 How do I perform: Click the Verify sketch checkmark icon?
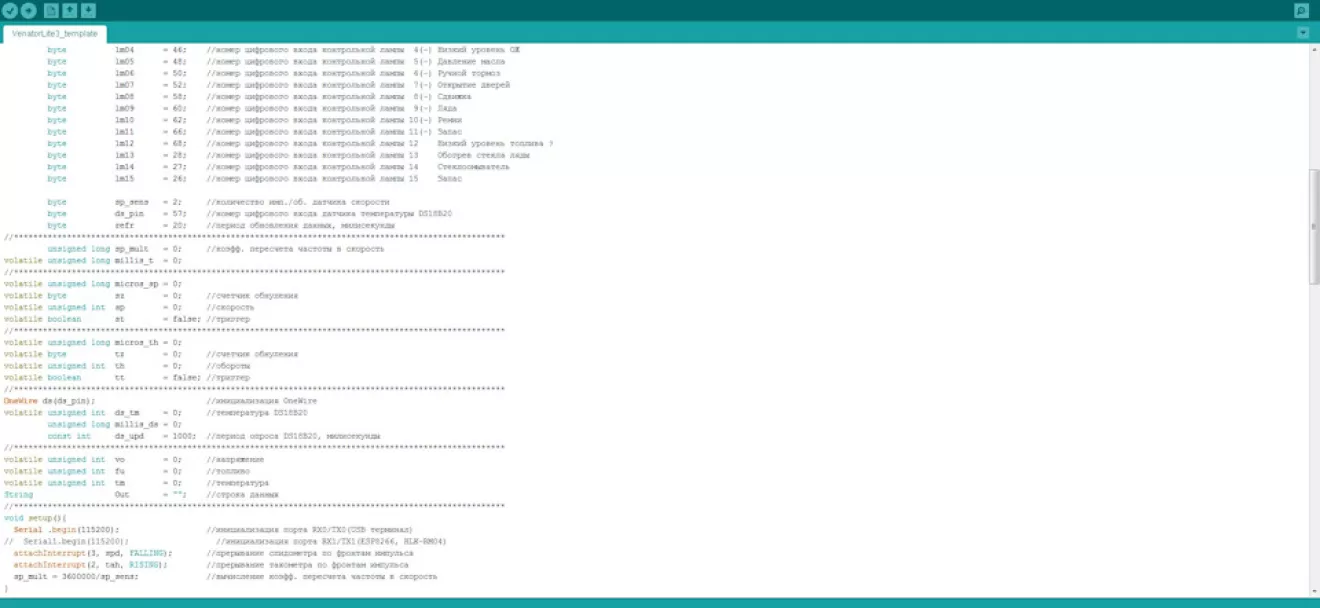(10, 11)
